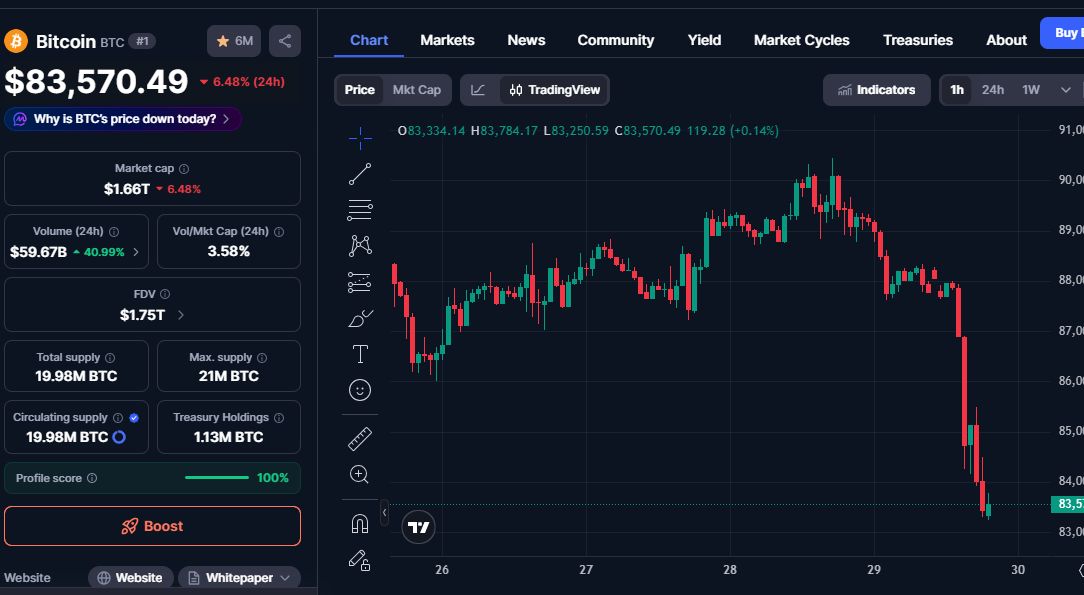
Task: Click circulating supply progress ring
Action: (x=119, y=437)
